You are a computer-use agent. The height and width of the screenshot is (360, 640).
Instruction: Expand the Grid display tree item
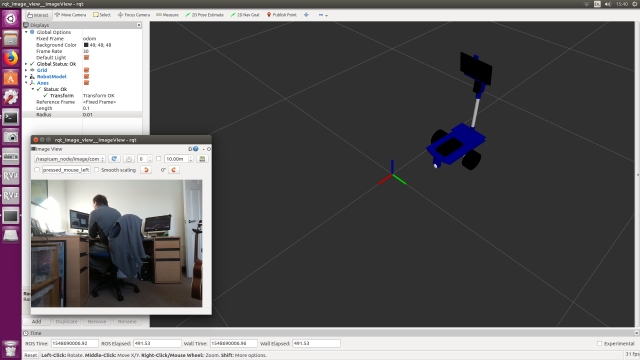click(x=26, y=70)
